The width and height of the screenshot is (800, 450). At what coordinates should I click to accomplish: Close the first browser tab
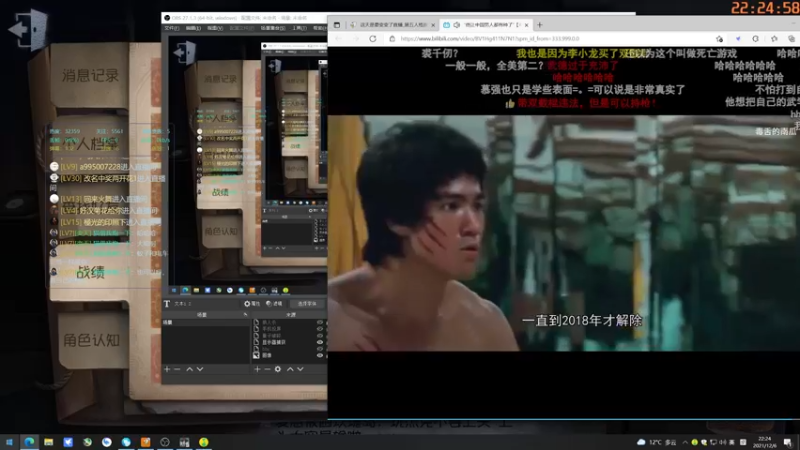pyautogui.click(x=433, y=25)
